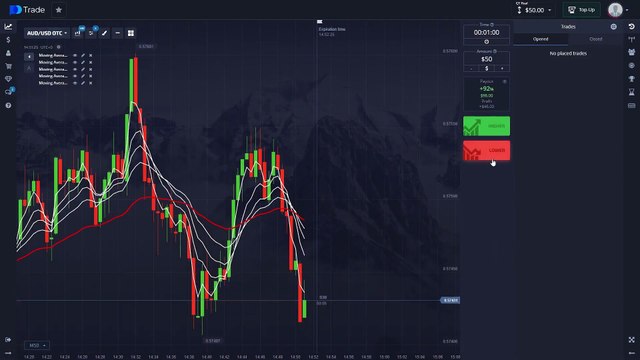Decrease the trade amount with minus button
This screenshot has width=640, height=360.
471,68
